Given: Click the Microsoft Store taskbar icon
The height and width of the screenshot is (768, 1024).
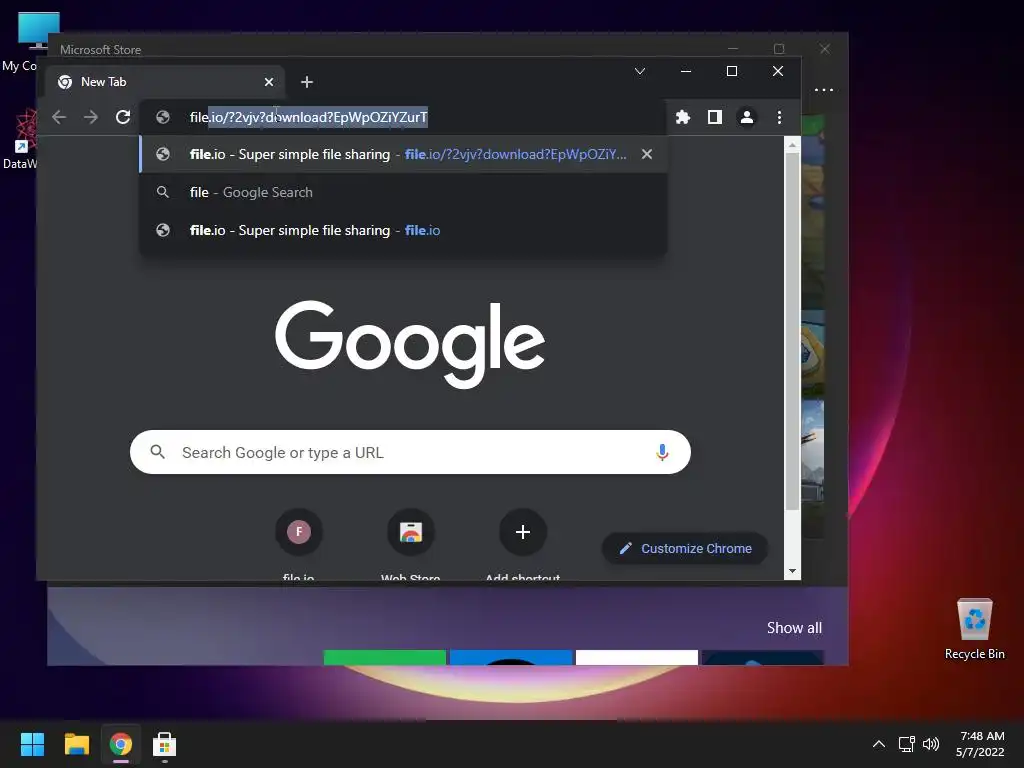Looking at the screenshot, I should [x=165, y=744].
